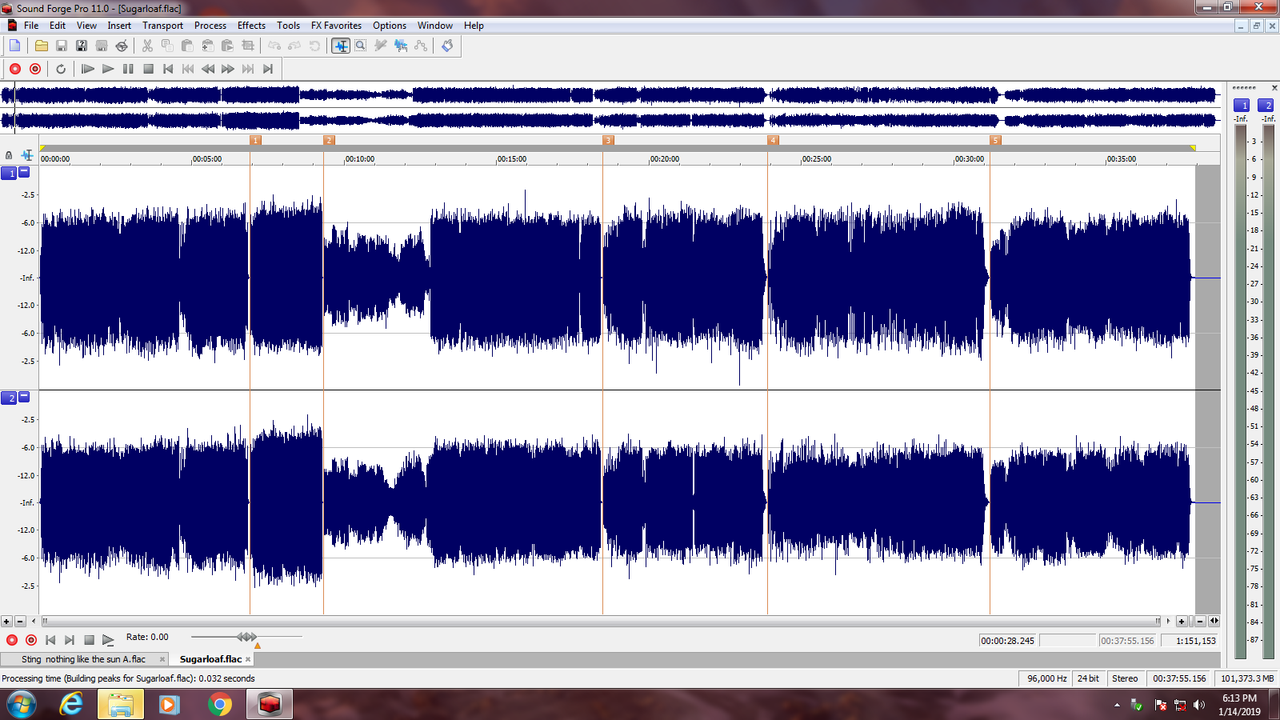This screenshot has width=1280, height=720.
Task: Toggle channel 1 with its number button
Action: (x=10, y=172)
